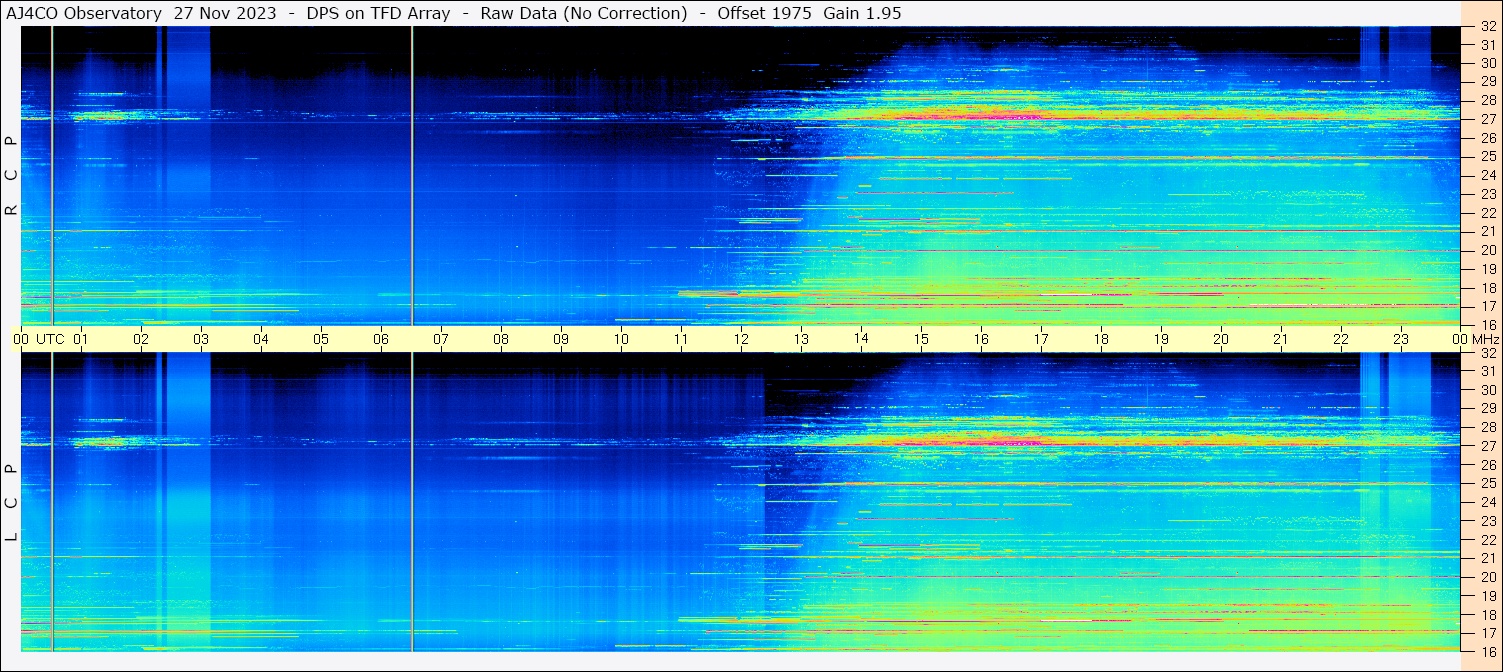Click the 30 MHz label on LCP scale
Viewport: 1503px width, 672px height.
[x=1487, y=390]
